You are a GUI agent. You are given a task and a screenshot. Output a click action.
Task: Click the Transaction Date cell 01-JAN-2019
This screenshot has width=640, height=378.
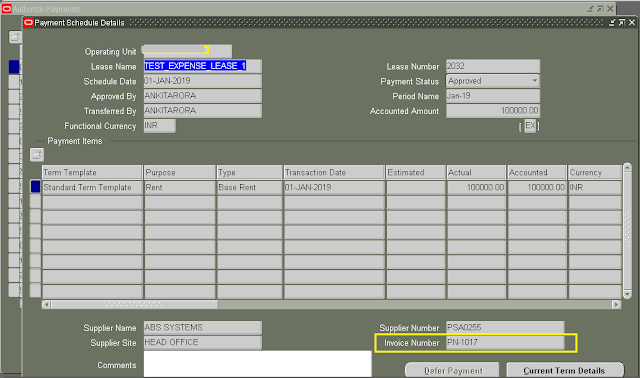[x=334, y=187]
